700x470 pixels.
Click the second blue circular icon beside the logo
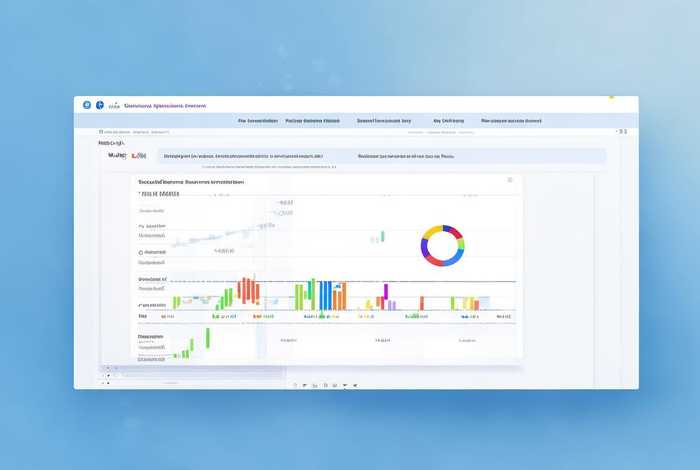pos(100,105)
